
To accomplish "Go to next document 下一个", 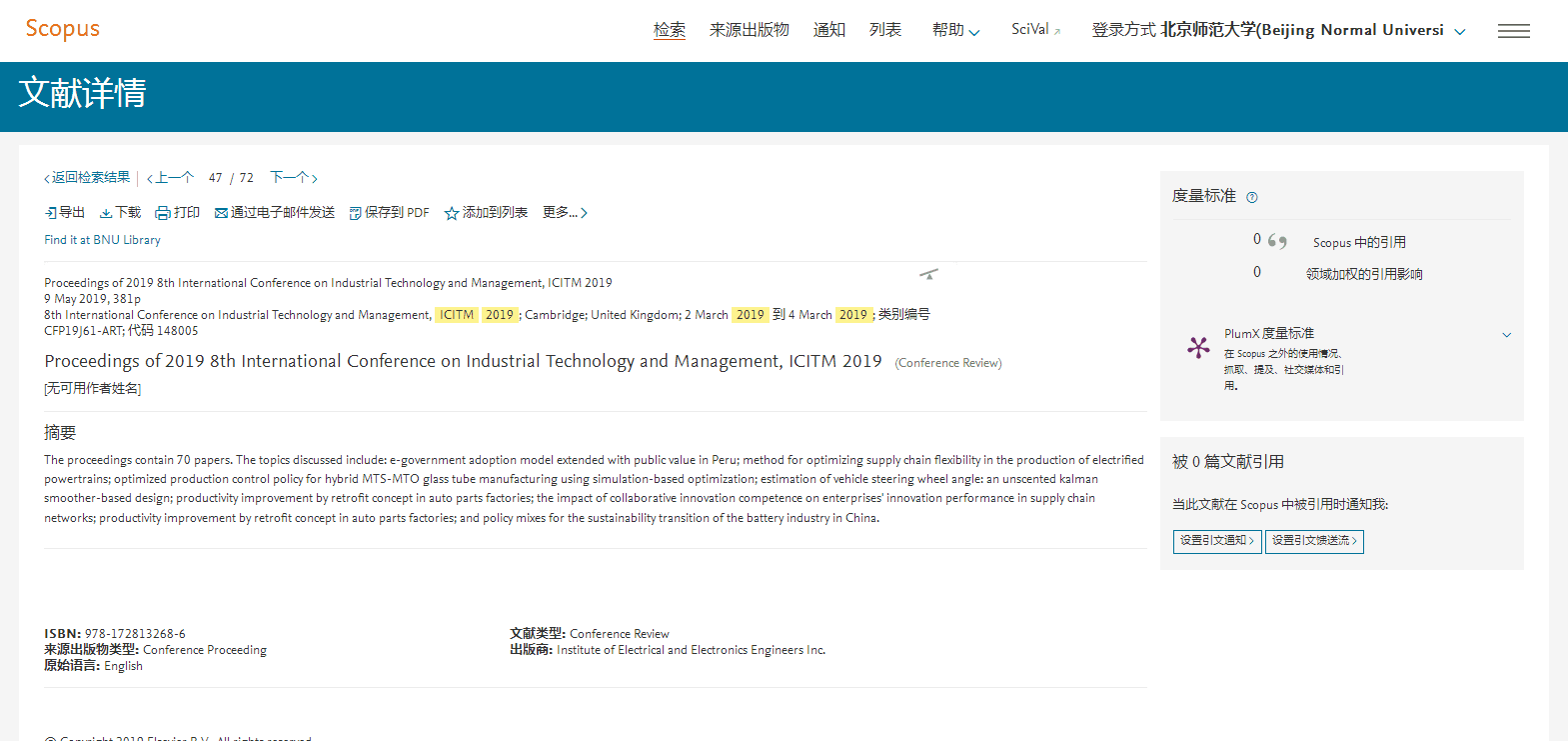I will [294, 178].
